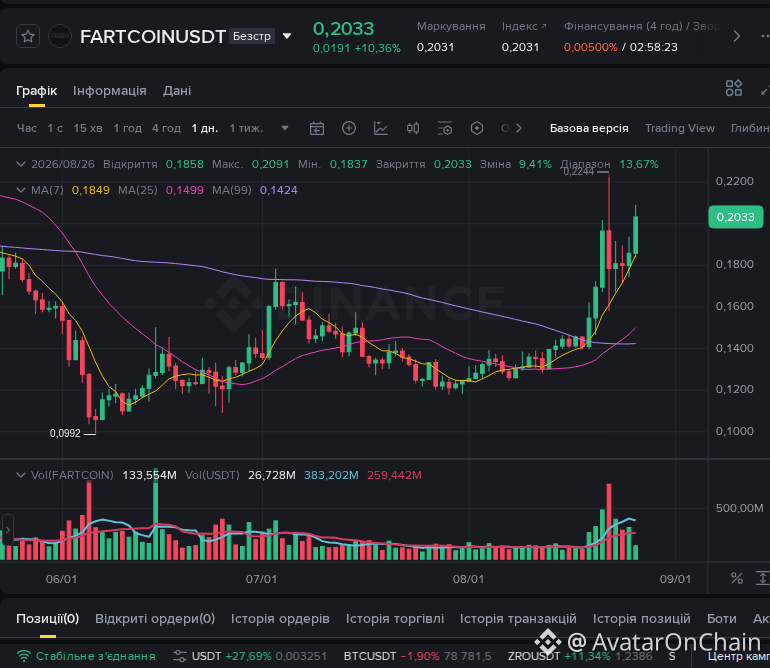
Task: Click the Стабільне з'єднання wifi status icon
Action: 23,656
